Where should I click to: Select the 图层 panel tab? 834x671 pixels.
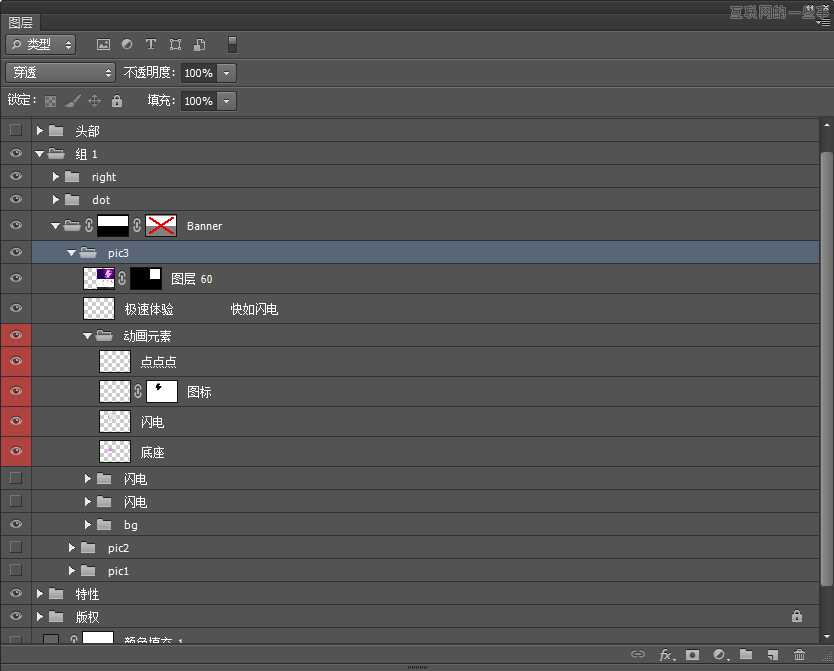(x=21, y=22)
